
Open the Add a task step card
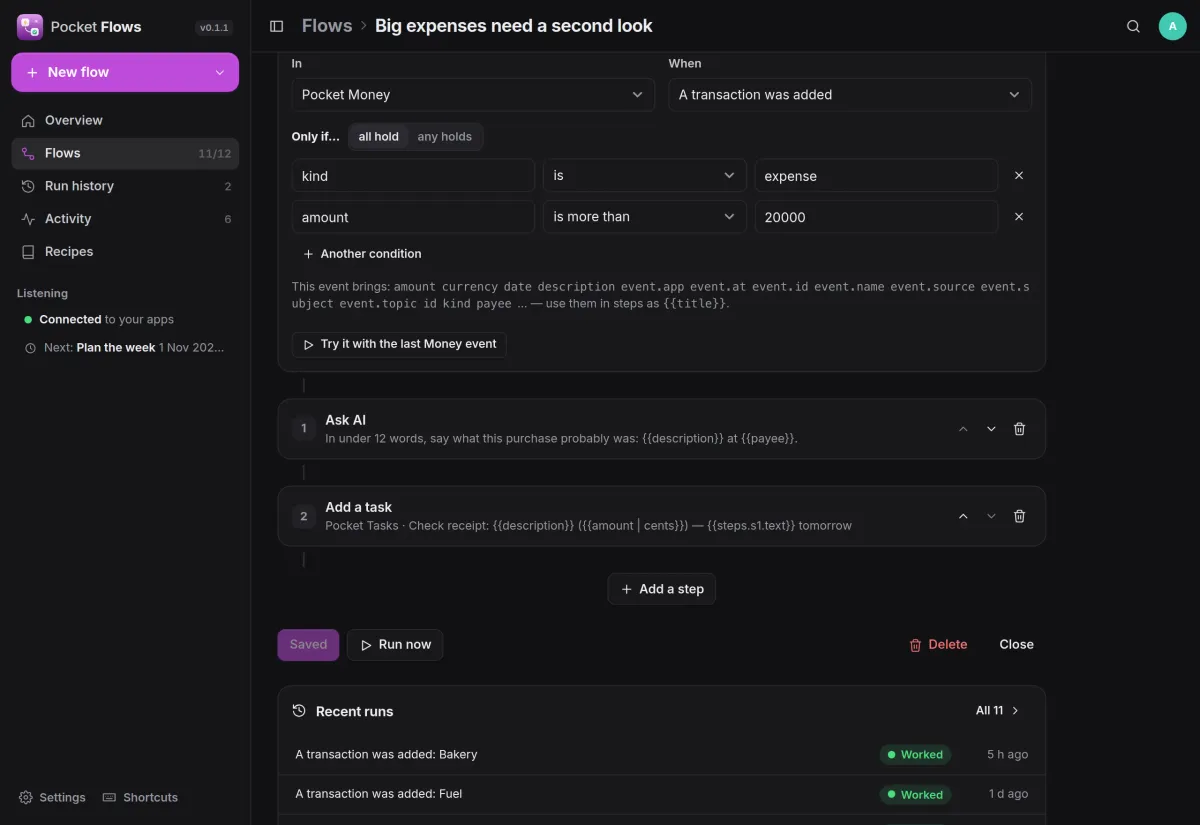click(x=662, y=516)
